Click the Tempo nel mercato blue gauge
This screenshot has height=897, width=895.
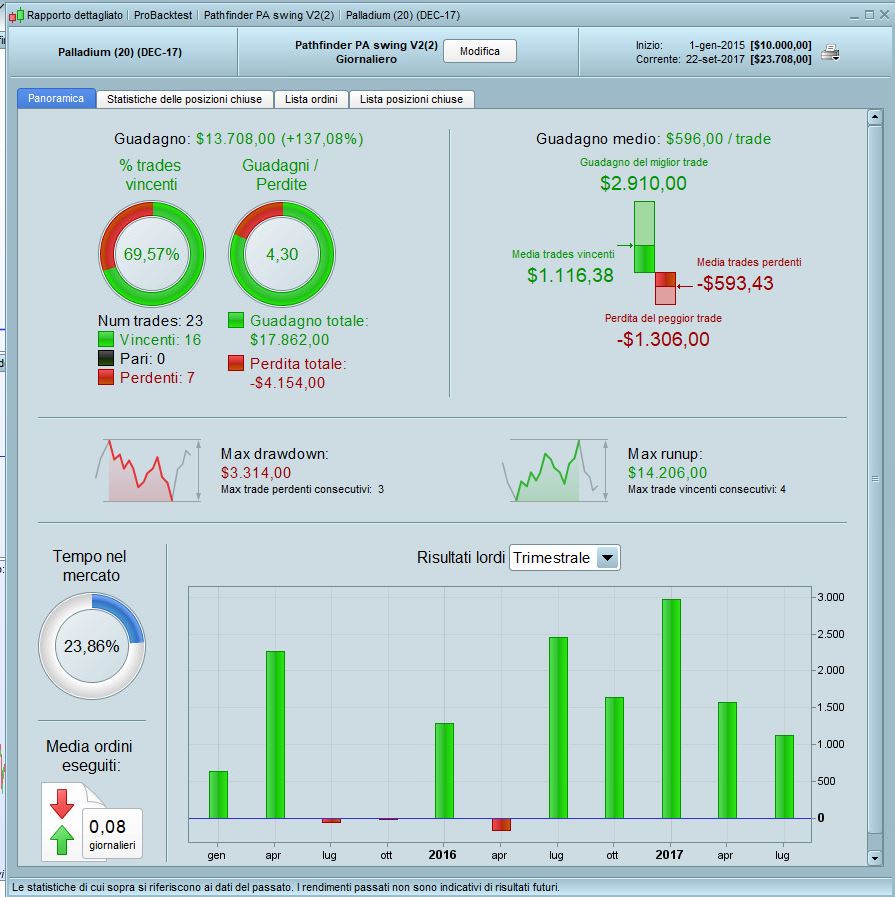[92, 646]
